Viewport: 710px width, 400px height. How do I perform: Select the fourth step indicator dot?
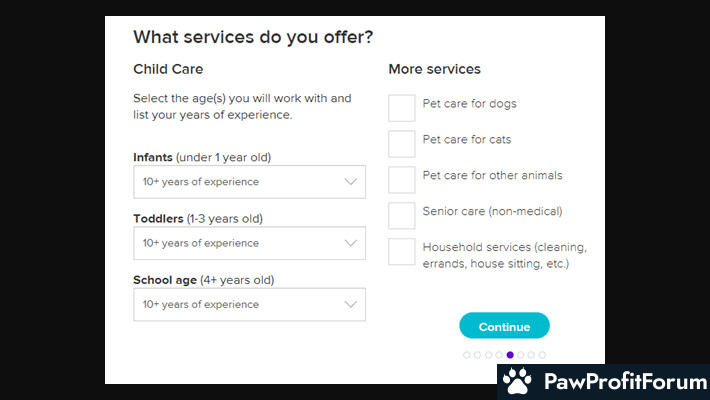[499, 355]
